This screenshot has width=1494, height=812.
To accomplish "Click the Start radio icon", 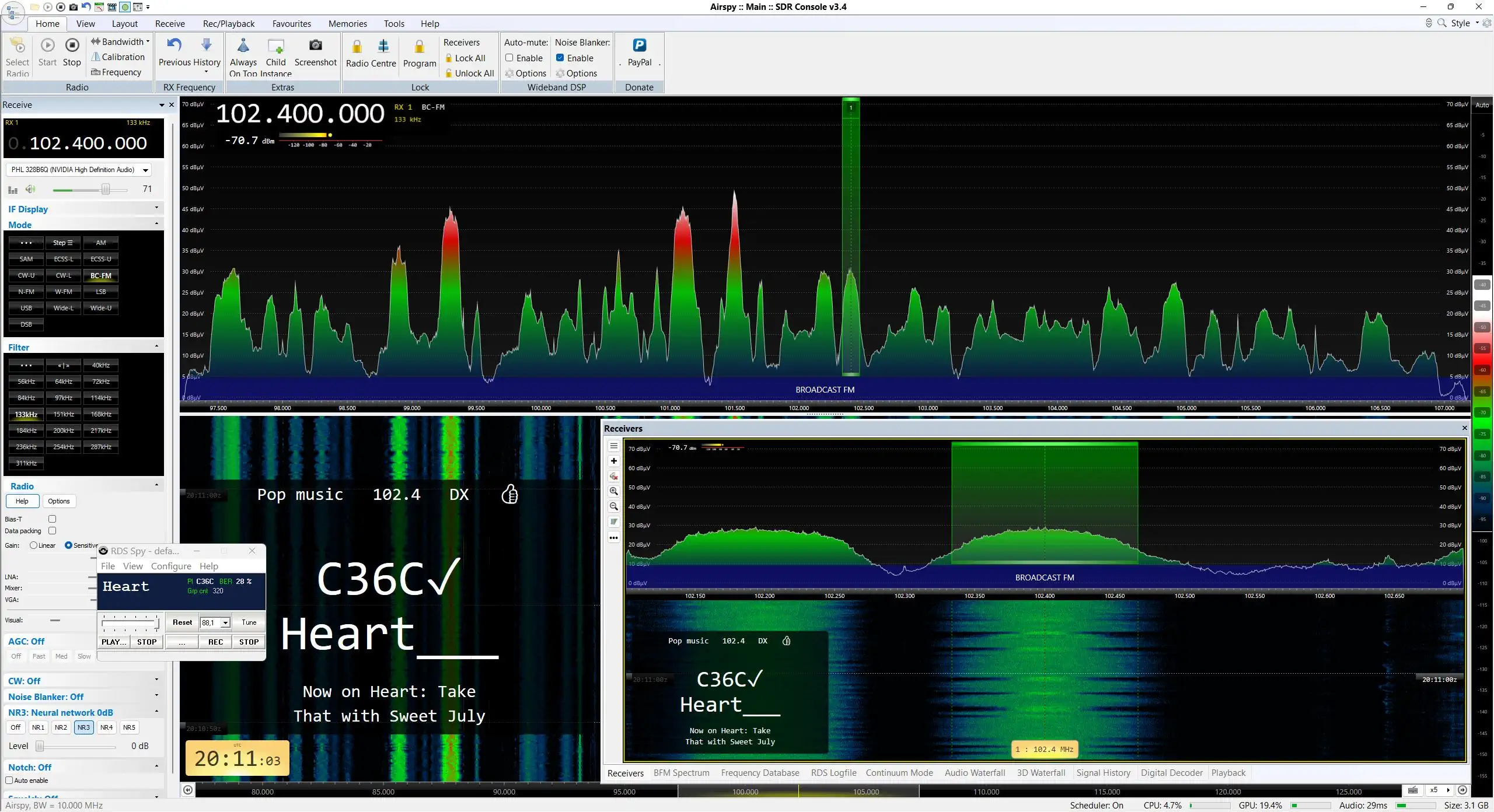I will [47, 46].
